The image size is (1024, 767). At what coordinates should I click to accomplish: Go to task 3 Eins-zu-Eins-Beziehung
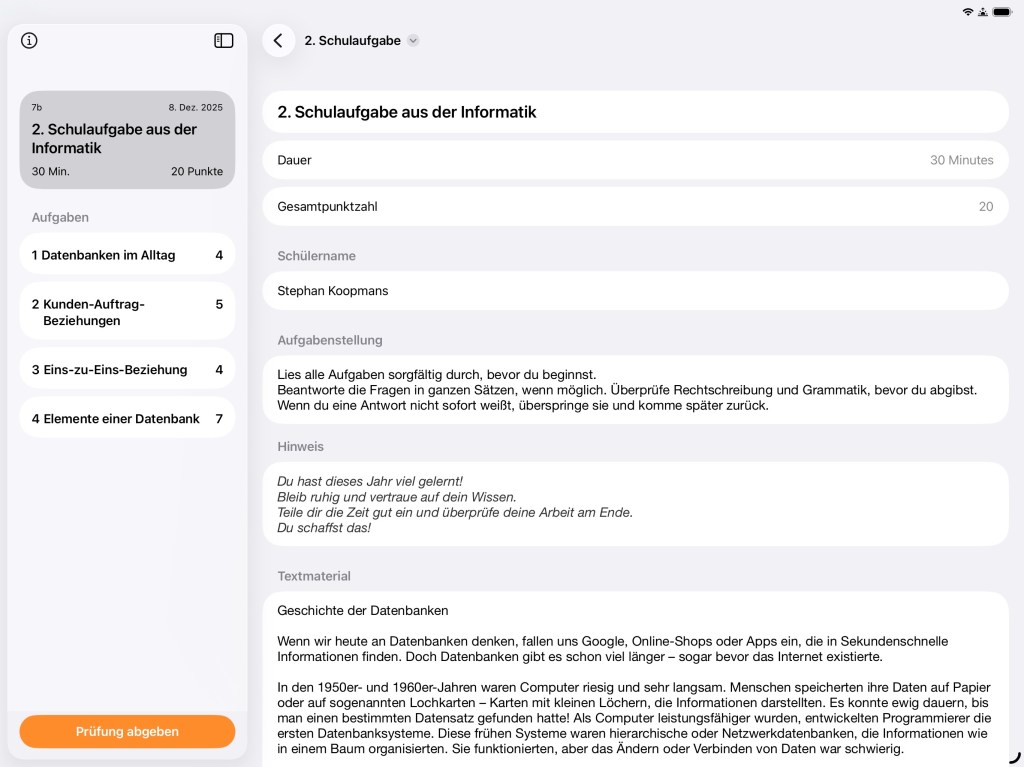tap(127, 369)
